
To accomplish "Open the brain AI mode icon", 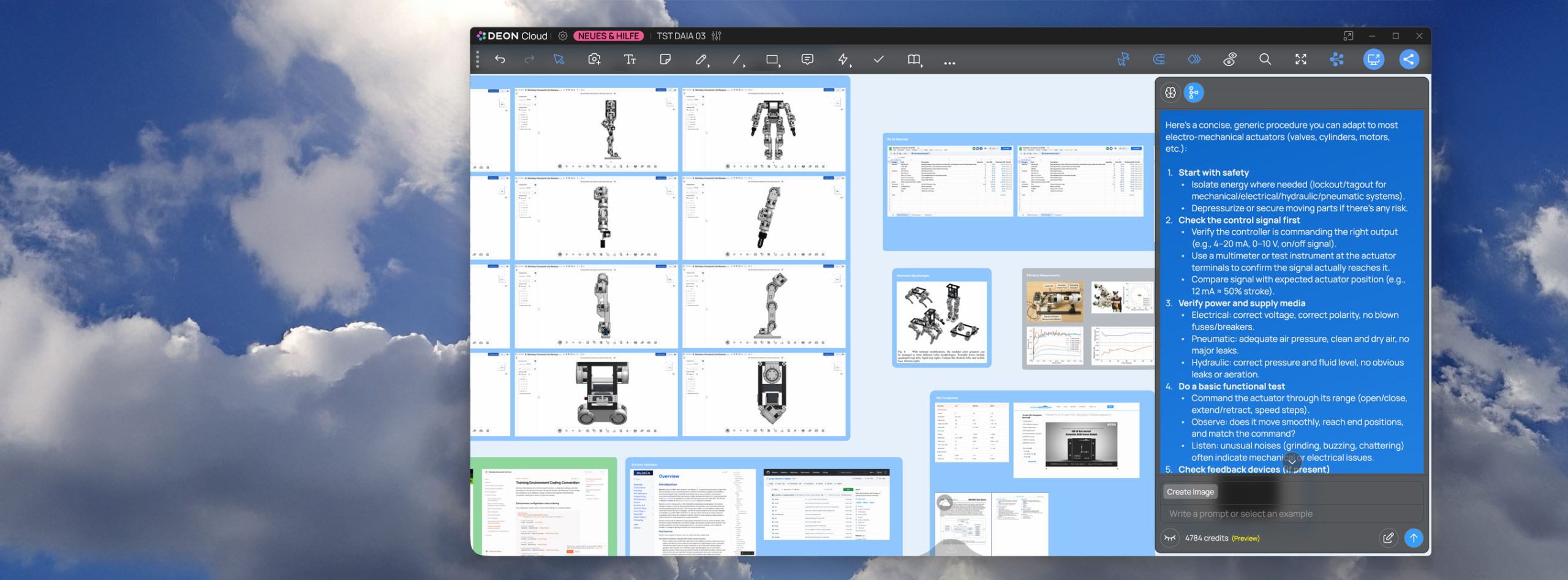I will 1170,92.
